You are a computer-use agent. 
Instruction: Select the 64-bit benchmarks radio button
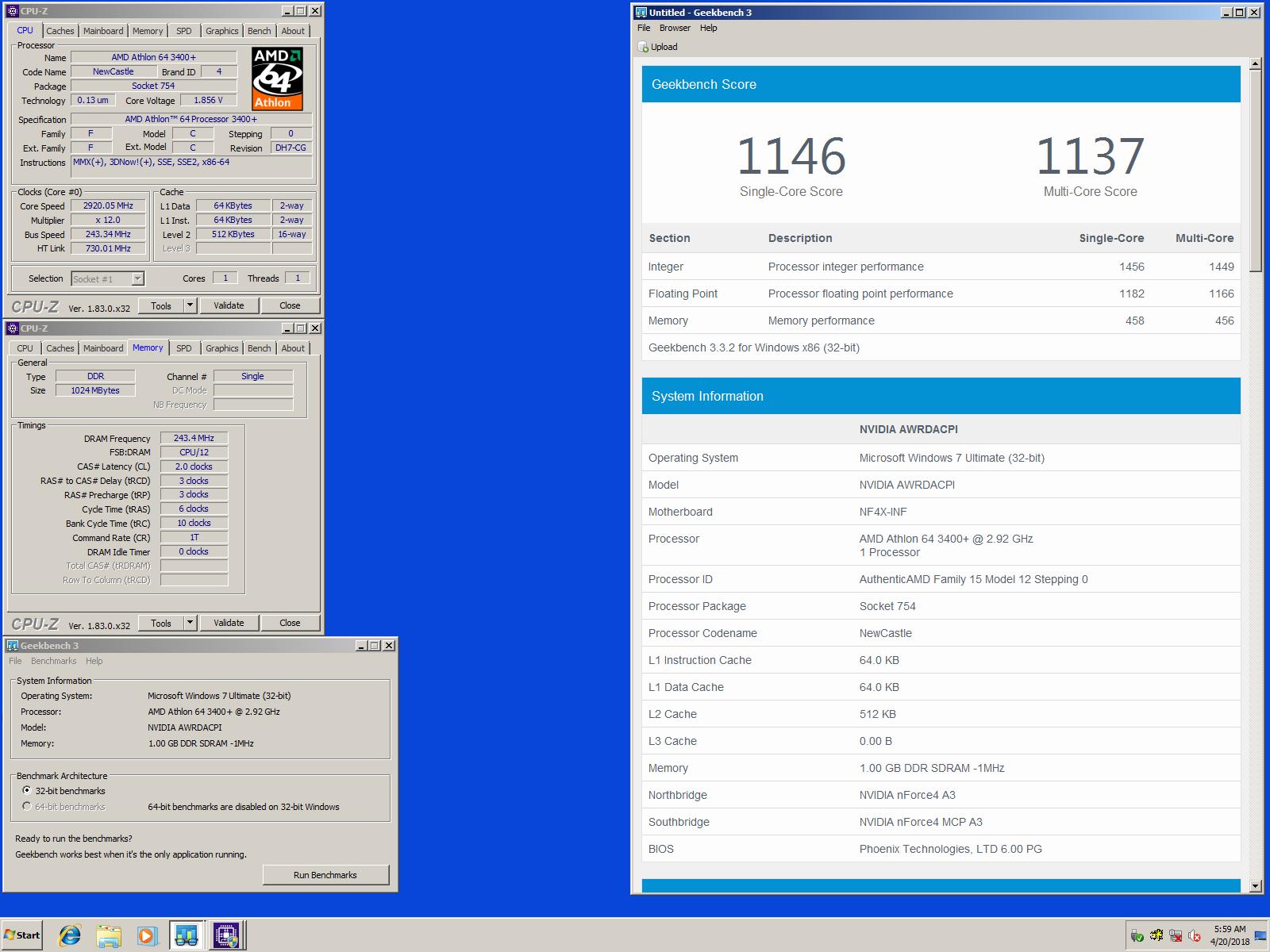pos(27,806)
